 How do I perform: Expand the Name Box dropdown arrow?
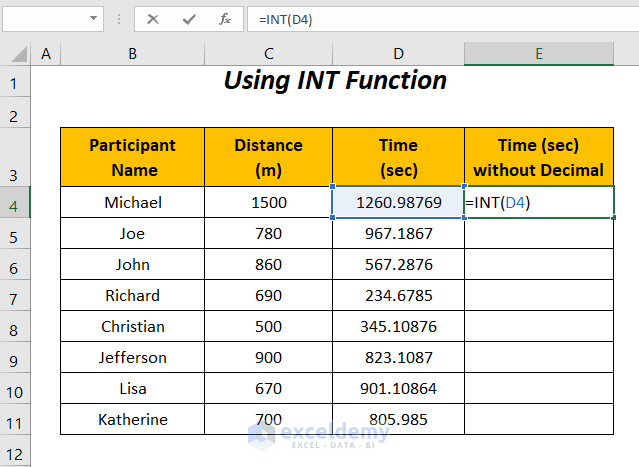[x=94, y=18]
